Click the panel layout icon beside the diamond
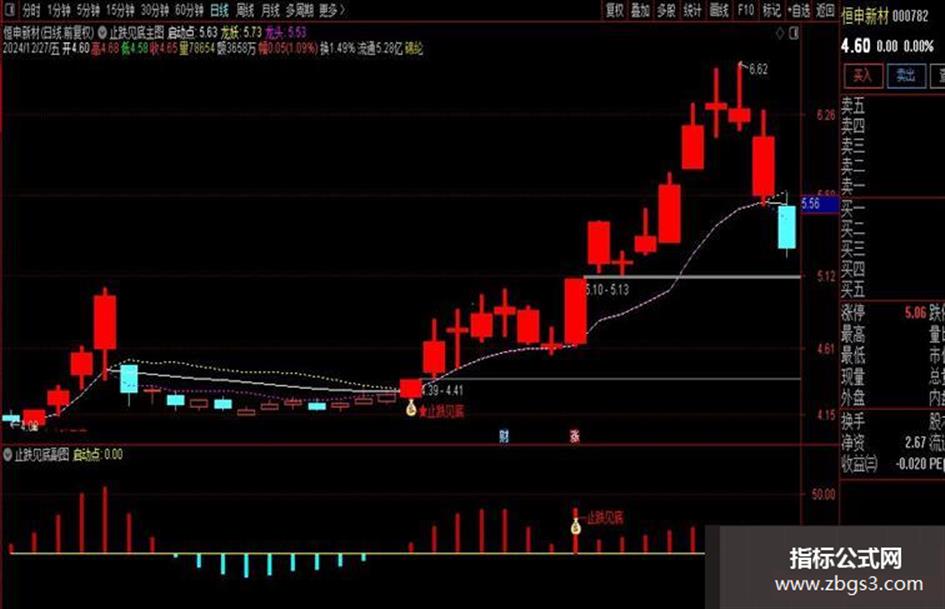The image size is (945, 609). 794,34
